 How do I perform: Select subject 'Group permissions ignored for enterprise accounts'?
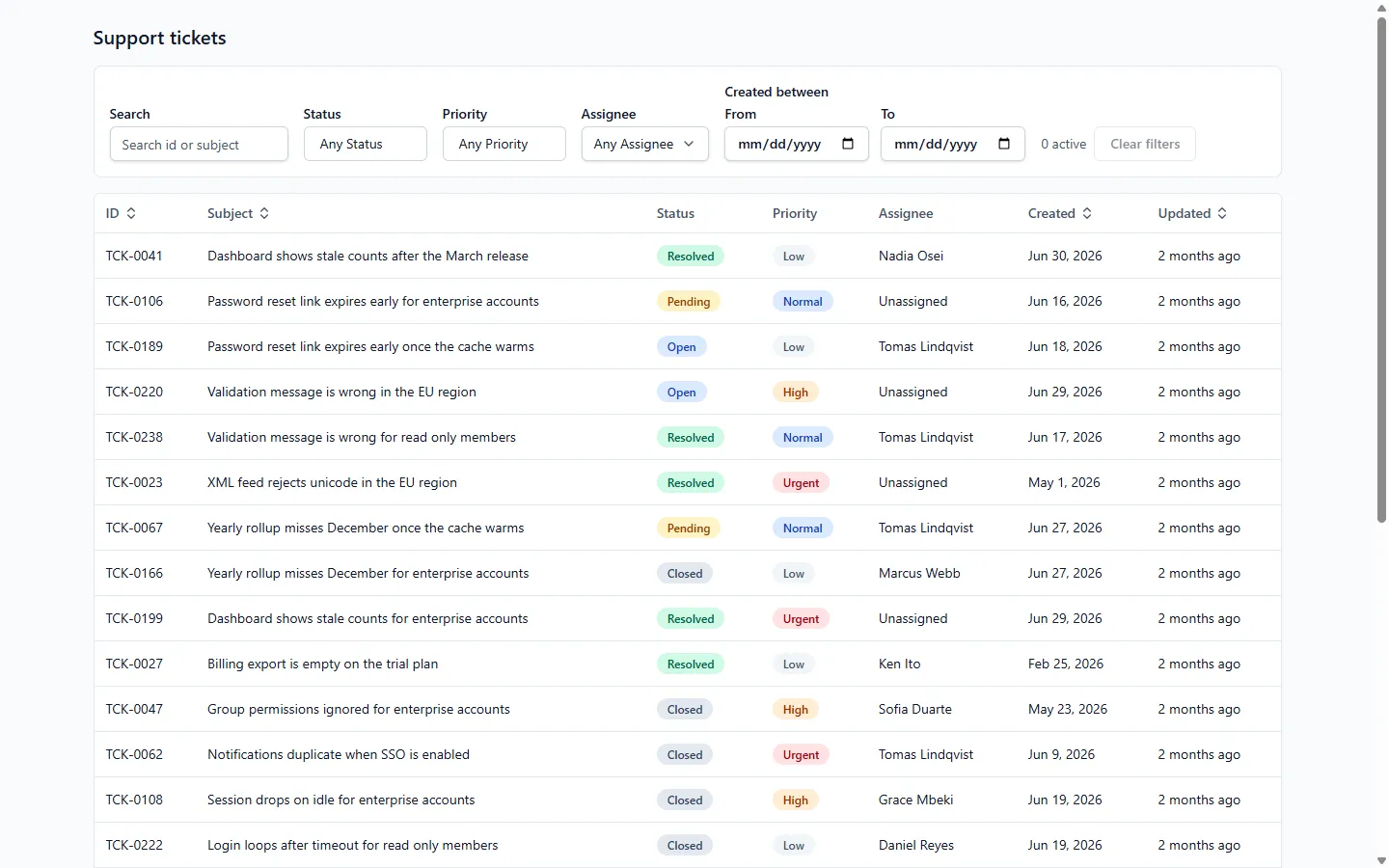pos(359,709)
